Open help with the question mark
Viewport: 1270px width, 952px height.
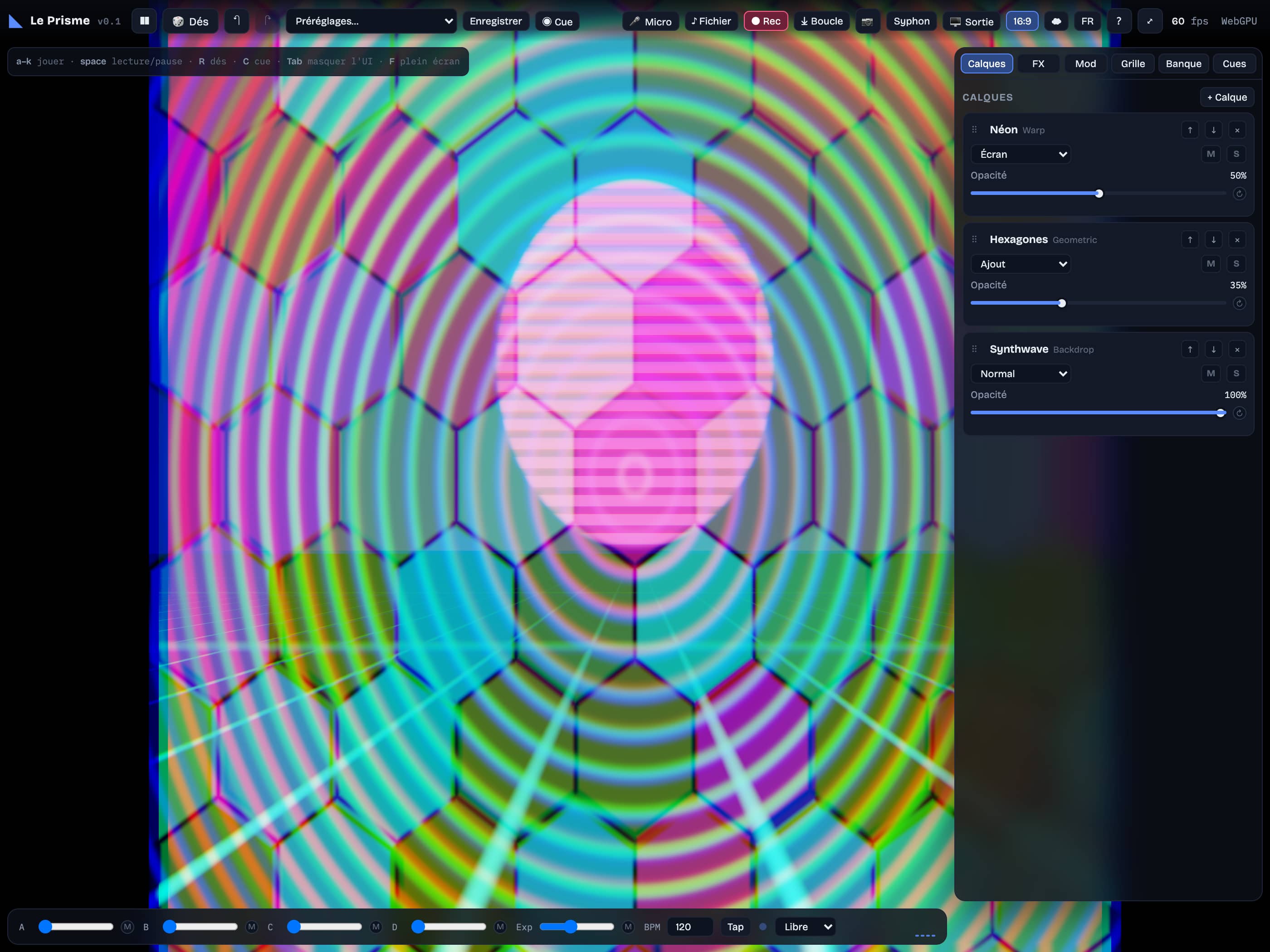[x=1119, y=21]
